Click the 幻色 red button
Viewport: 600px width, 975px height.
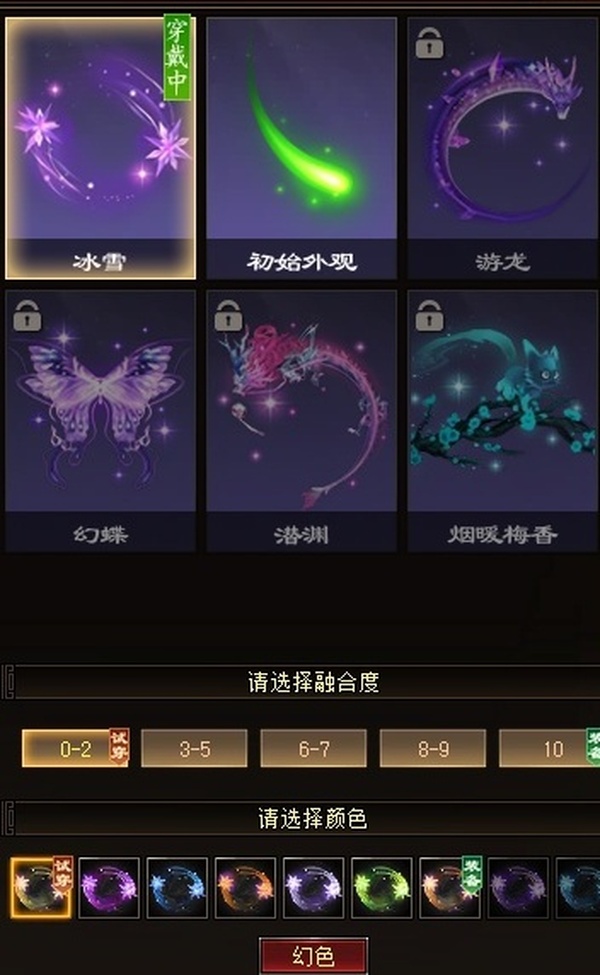[313, 956]
